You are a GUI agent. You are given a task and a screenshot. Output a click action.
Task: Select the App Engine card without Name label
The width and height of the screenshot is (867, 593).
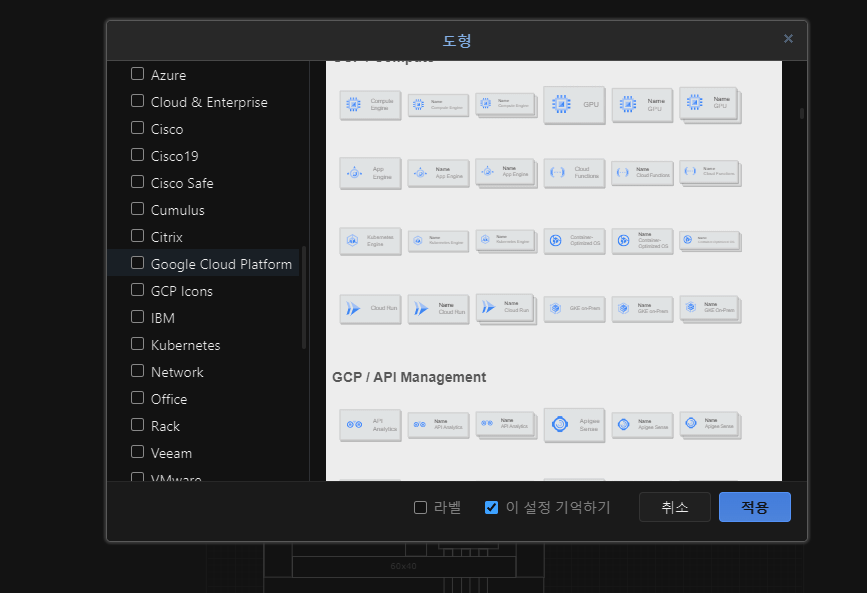coord(370,173)
